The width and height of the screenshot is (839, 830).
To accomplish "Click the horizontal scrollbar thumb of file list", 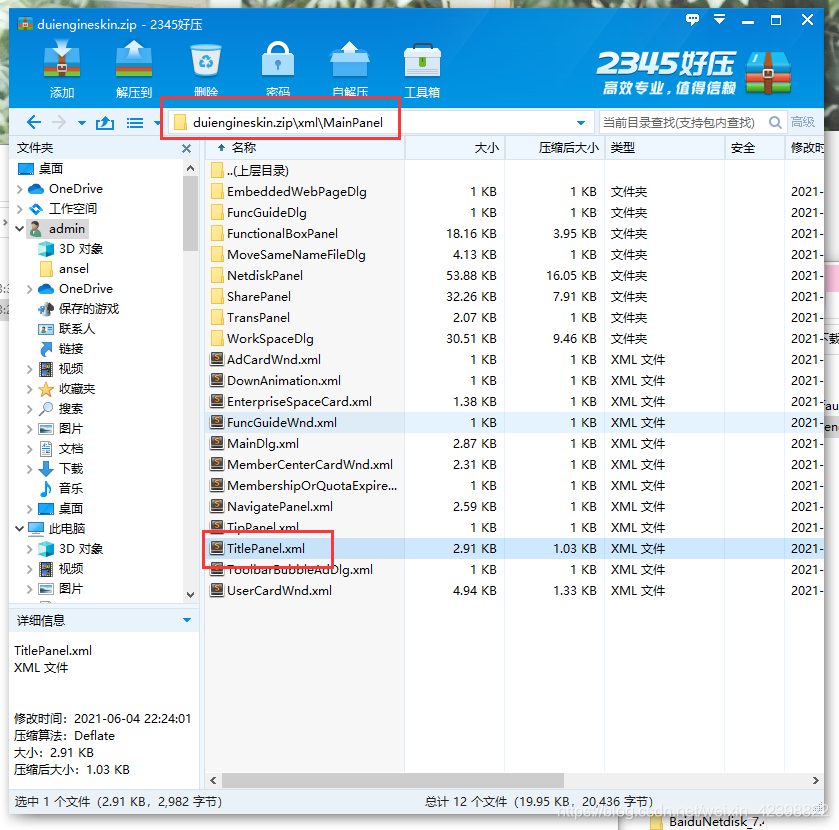I will point(393,780).
